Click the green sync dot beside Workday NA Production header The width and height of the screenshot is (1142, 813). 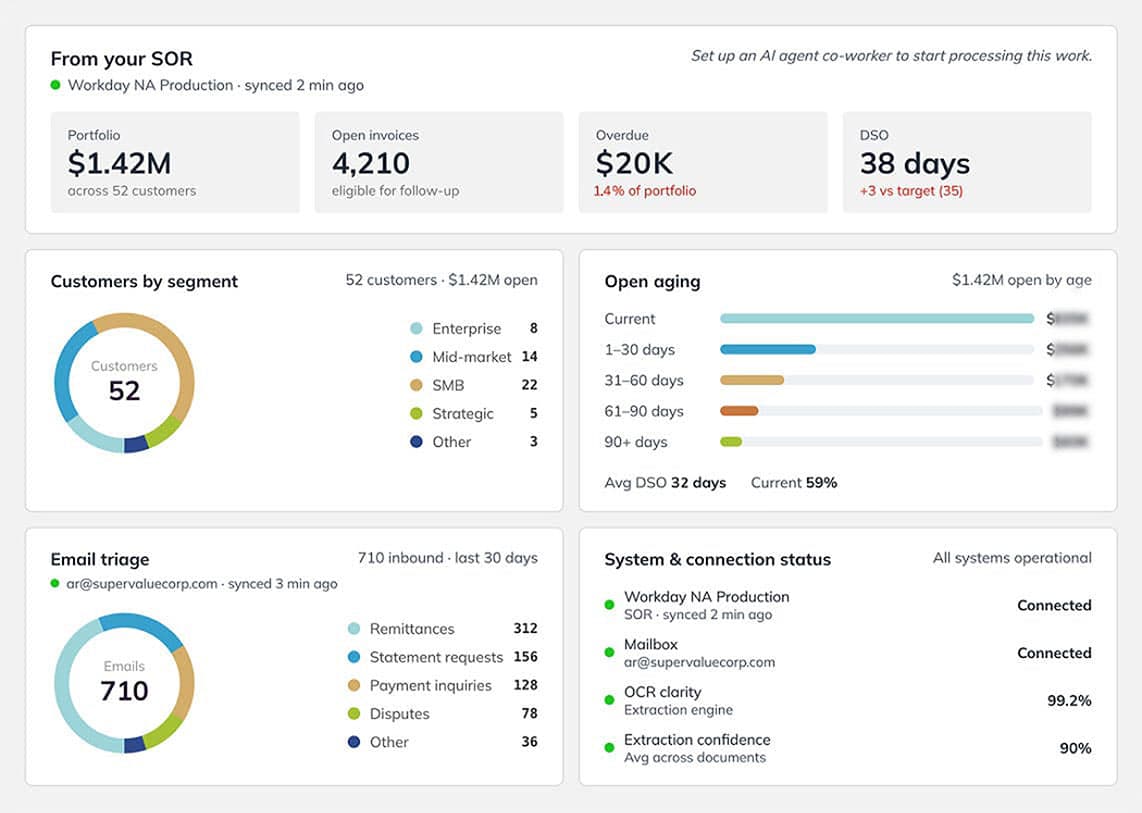pos(55,85)
